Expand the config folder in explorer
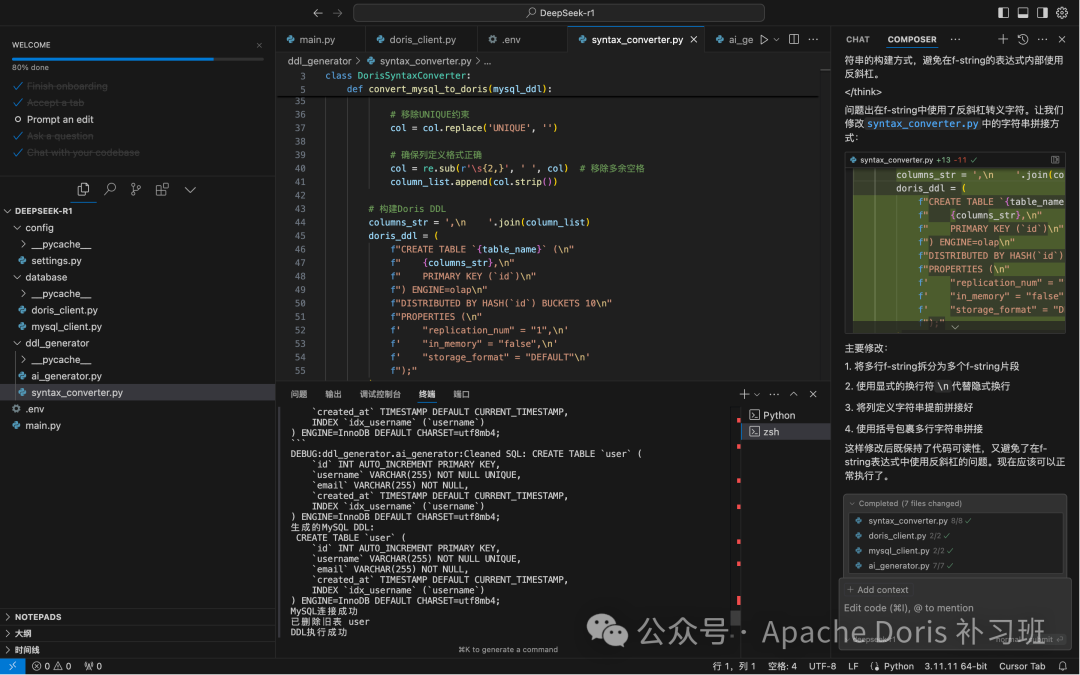The width and height of the screenshot is (1080, 675). pyautogui.click(x=40, y=228)
